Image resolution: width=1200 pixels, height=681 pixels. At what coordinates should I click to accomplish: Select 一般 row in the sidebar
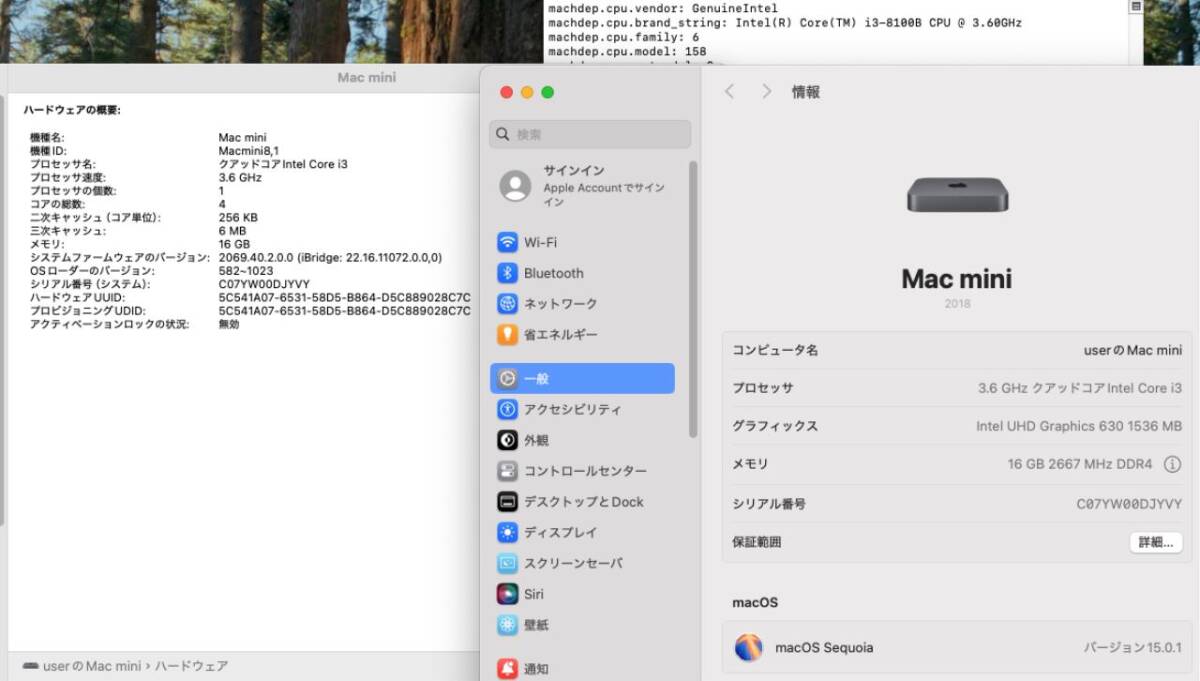(x=582, y=378)
